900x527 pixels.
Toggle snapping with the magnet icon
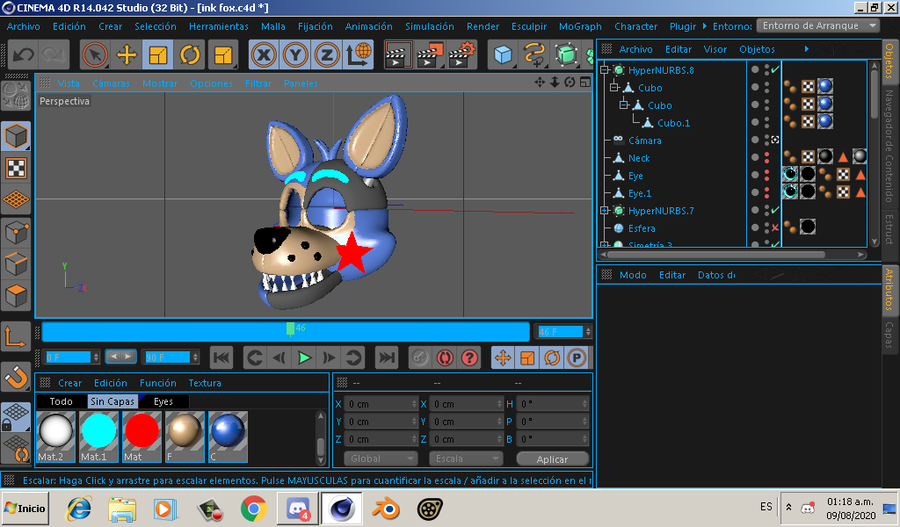click(16, 377)
